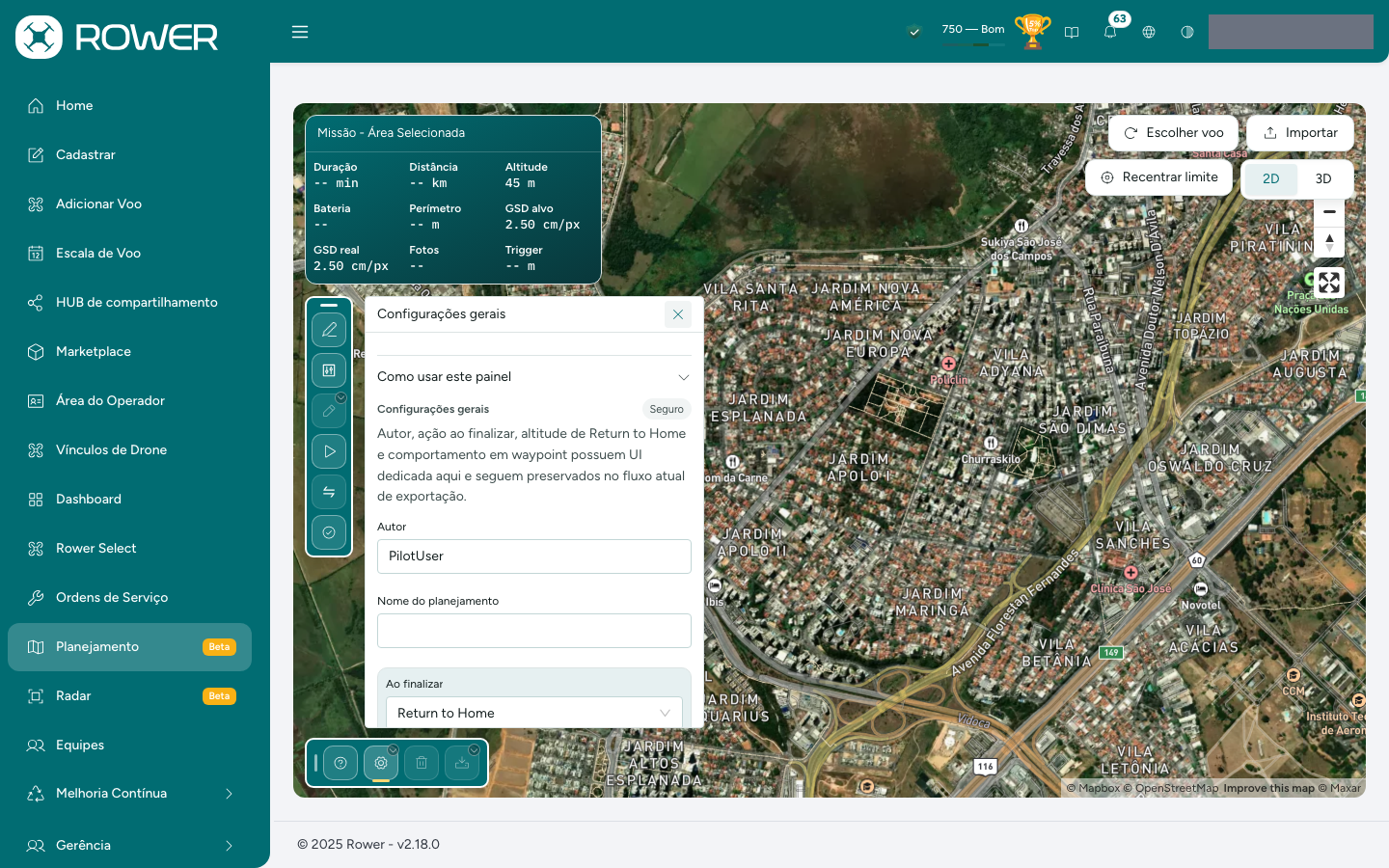
Task: Click the OpenStreetMap attribution link
Action: click(x=1170, y=788)
